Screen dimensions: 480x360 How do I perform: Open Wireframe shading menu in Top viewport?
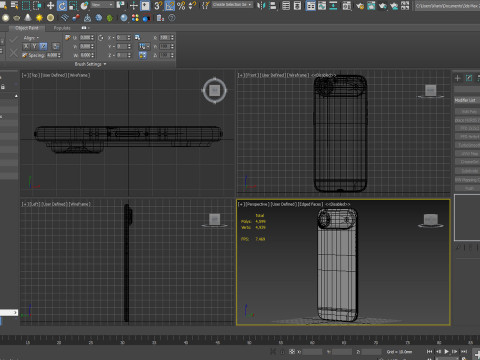coord(79,75)
